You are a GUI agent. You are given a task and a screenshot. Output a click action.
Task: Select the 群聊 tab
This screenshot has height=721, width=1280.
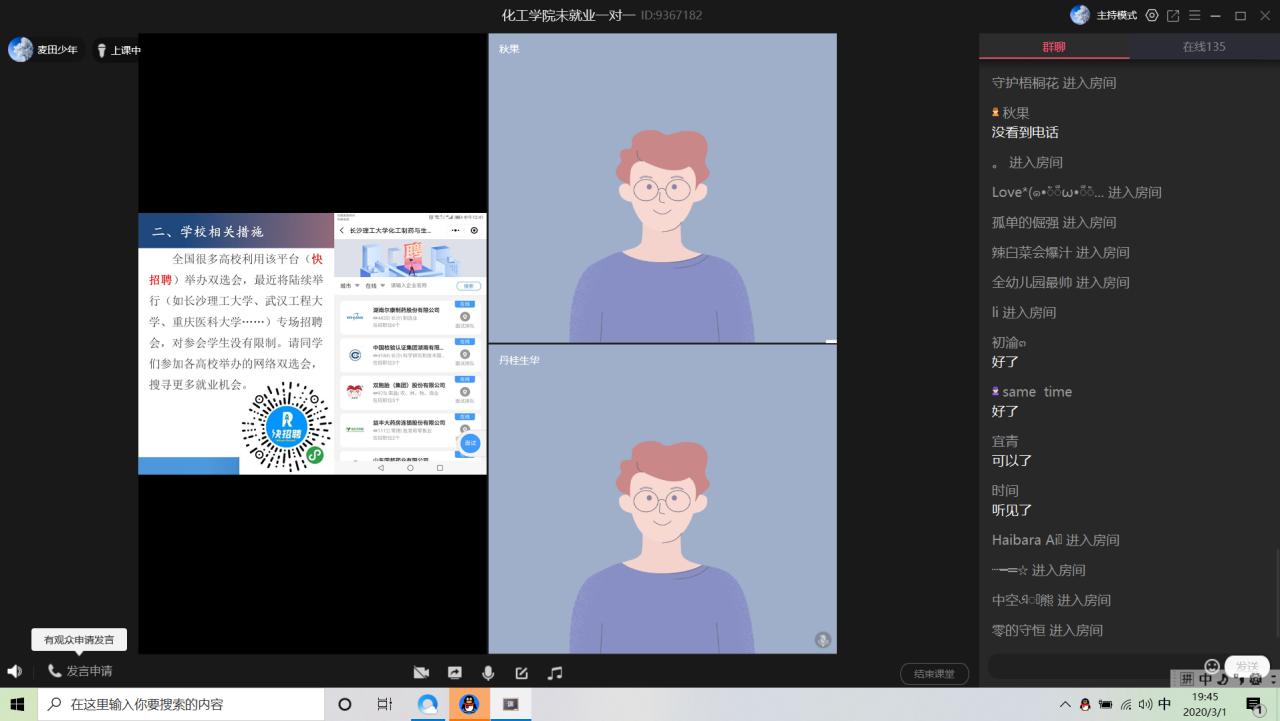[x=1054, y=47]
